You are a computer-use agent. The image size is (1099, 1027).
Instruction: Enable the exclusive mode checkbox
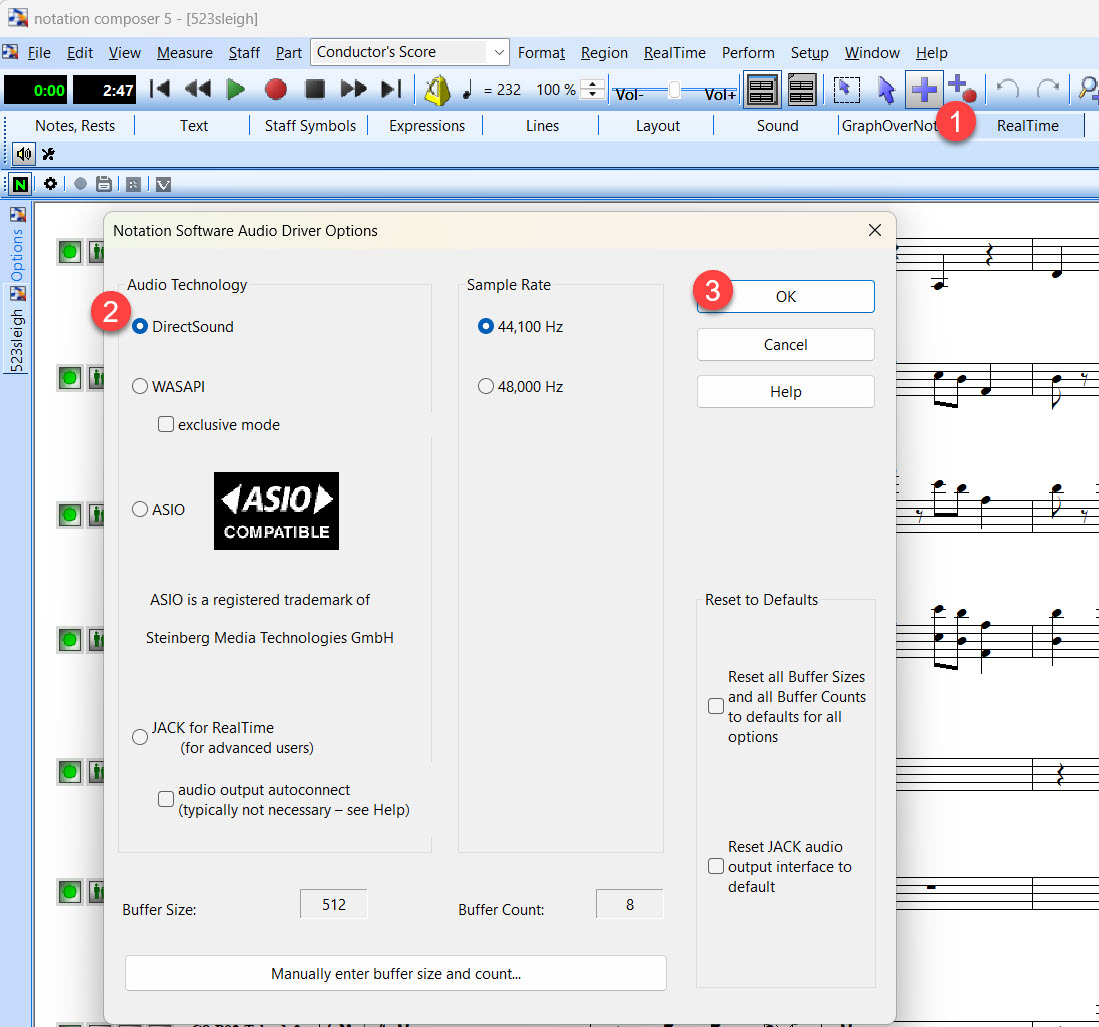click(166, 425)
